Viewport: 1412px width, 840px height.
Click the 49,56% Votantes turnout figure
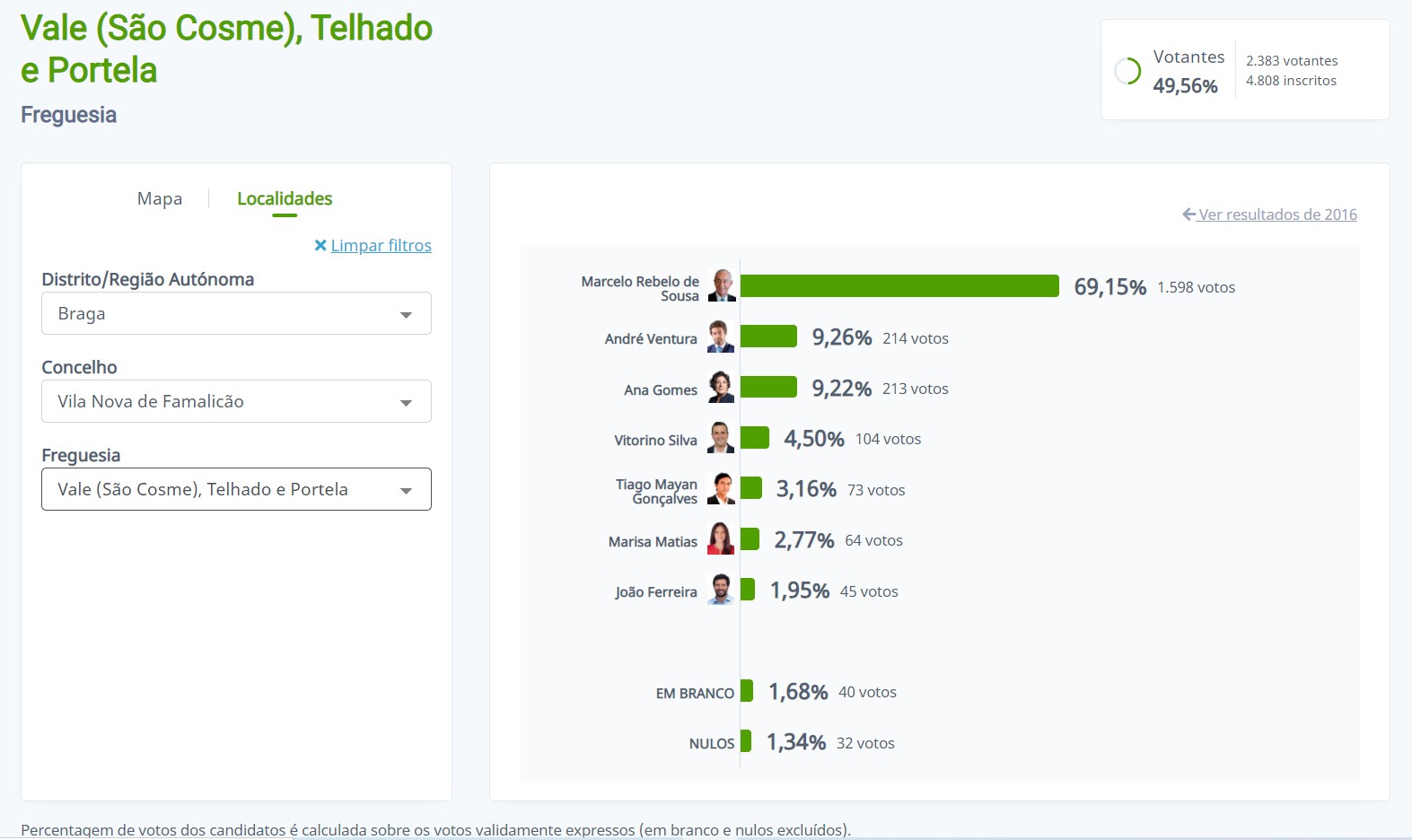pos(1185,86)
